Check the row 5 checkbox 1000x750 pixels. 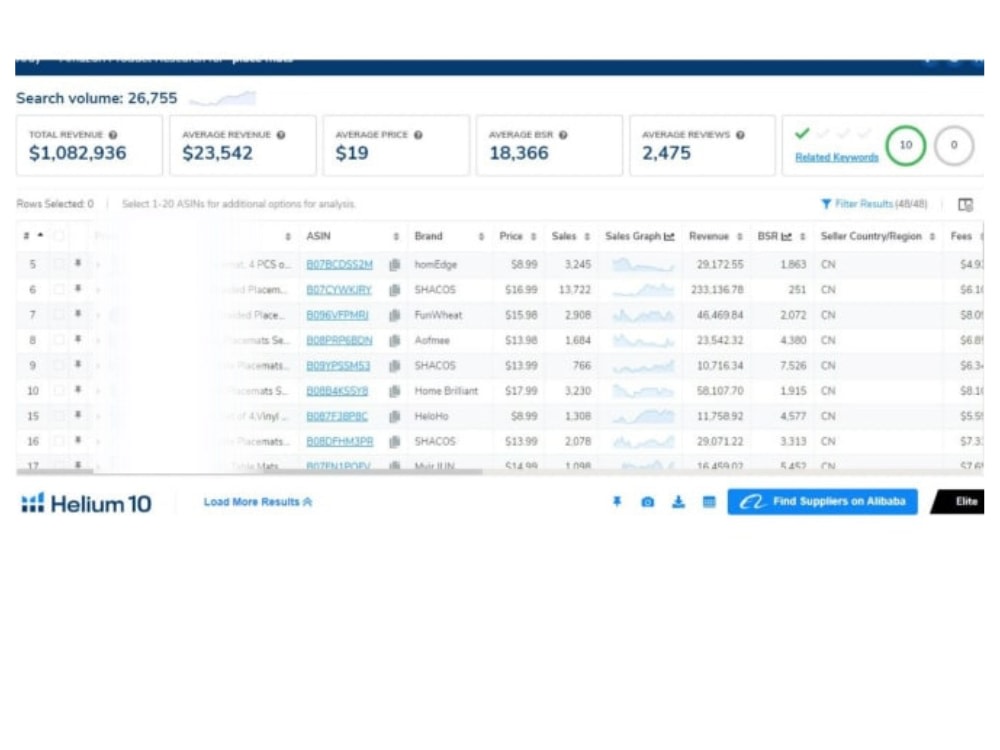tap(59, 263)
